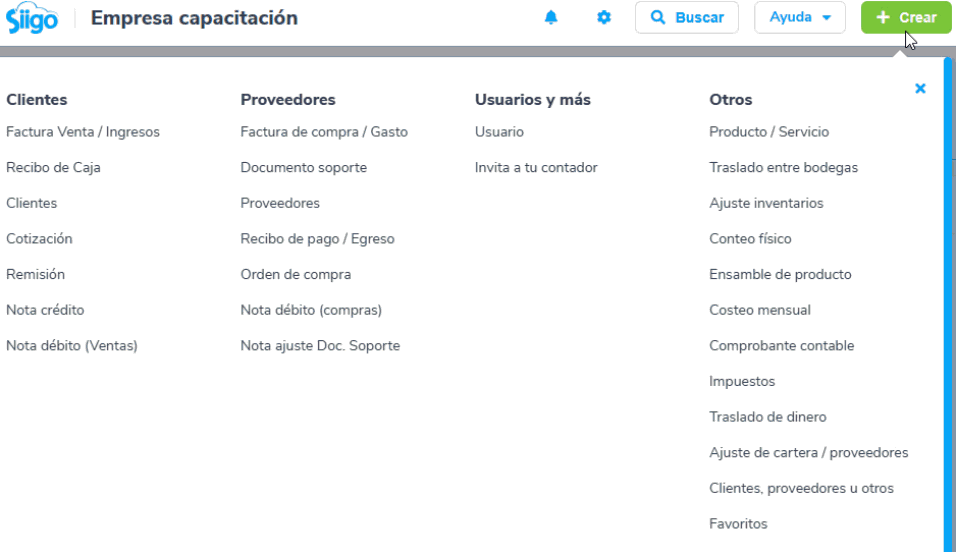Select Producto / Servicio

[x=769, y=132]
